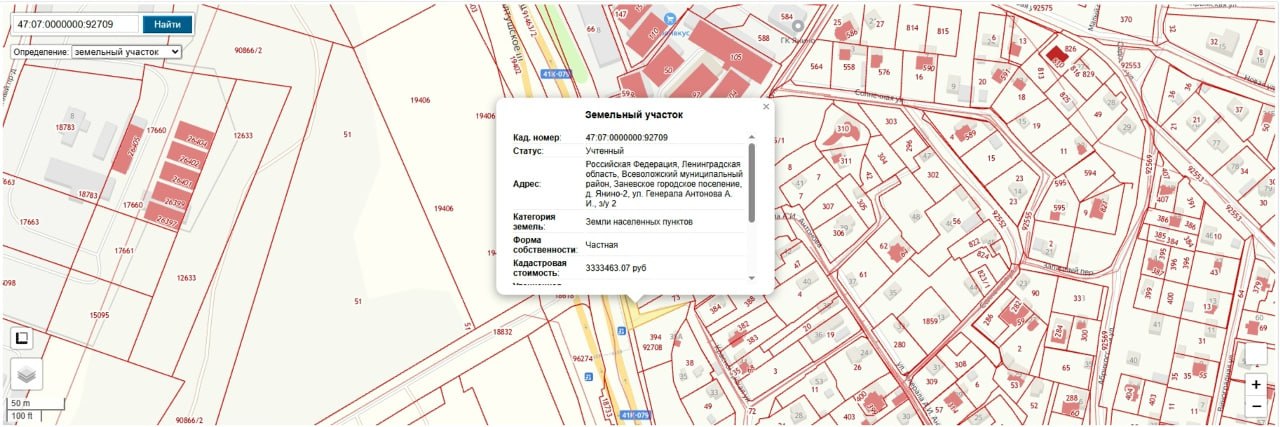Image resolution: width=1280 pixels, height=427 pixels.
Task: Click the popup scrollbar up arrow
Action: 751,136
